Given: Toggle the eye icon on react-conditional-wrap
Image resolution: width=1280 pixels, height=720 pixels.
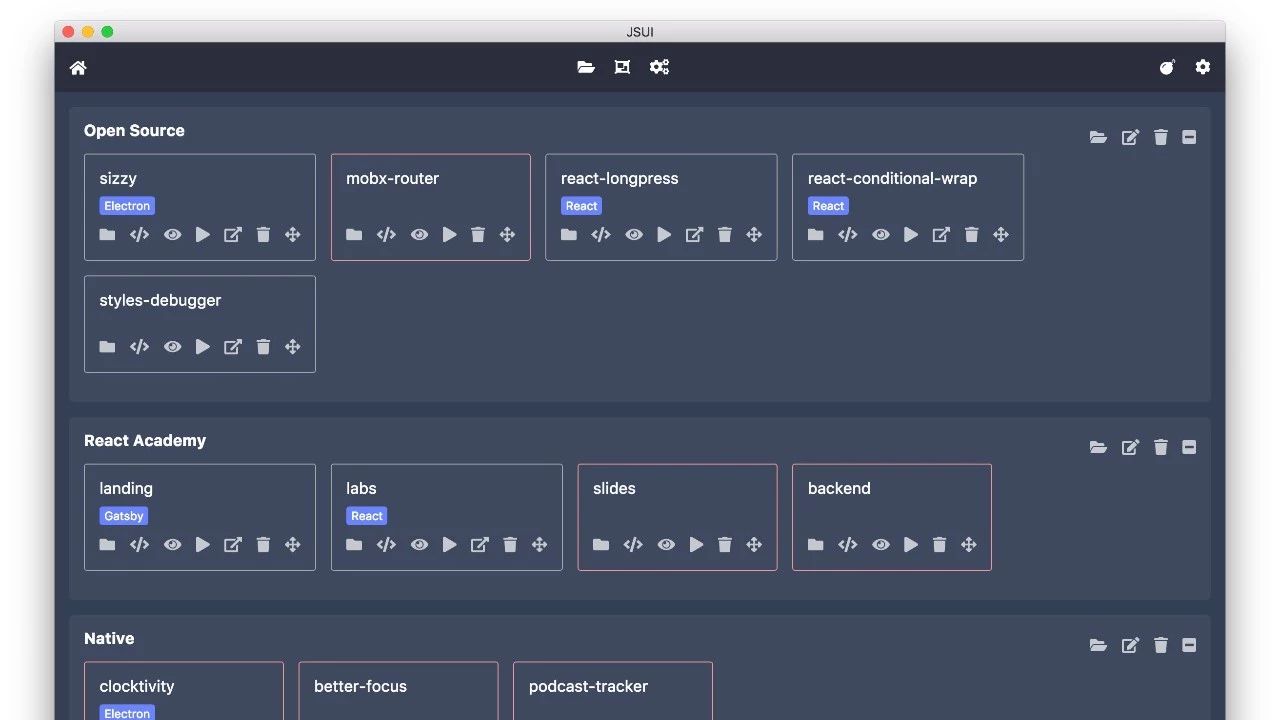Looking at the screenshot, I should click(x=881, y=234).
